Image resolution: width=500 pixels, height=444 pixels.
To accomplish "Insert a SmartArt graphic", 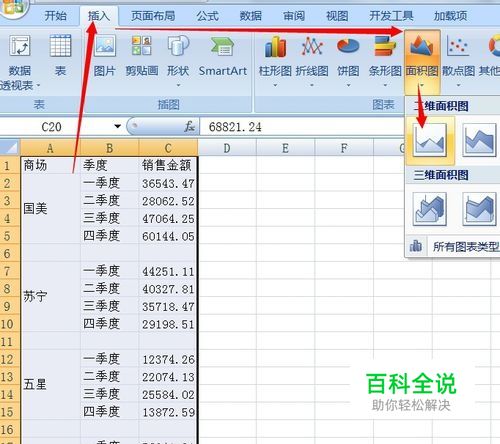I will click(223, 55).
